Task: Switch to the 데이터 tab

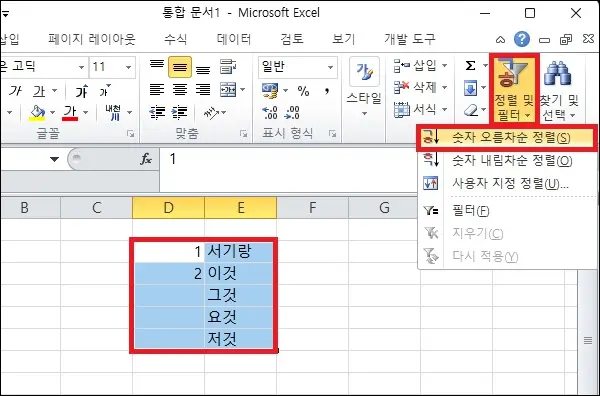Action: (x=234, y=39)
